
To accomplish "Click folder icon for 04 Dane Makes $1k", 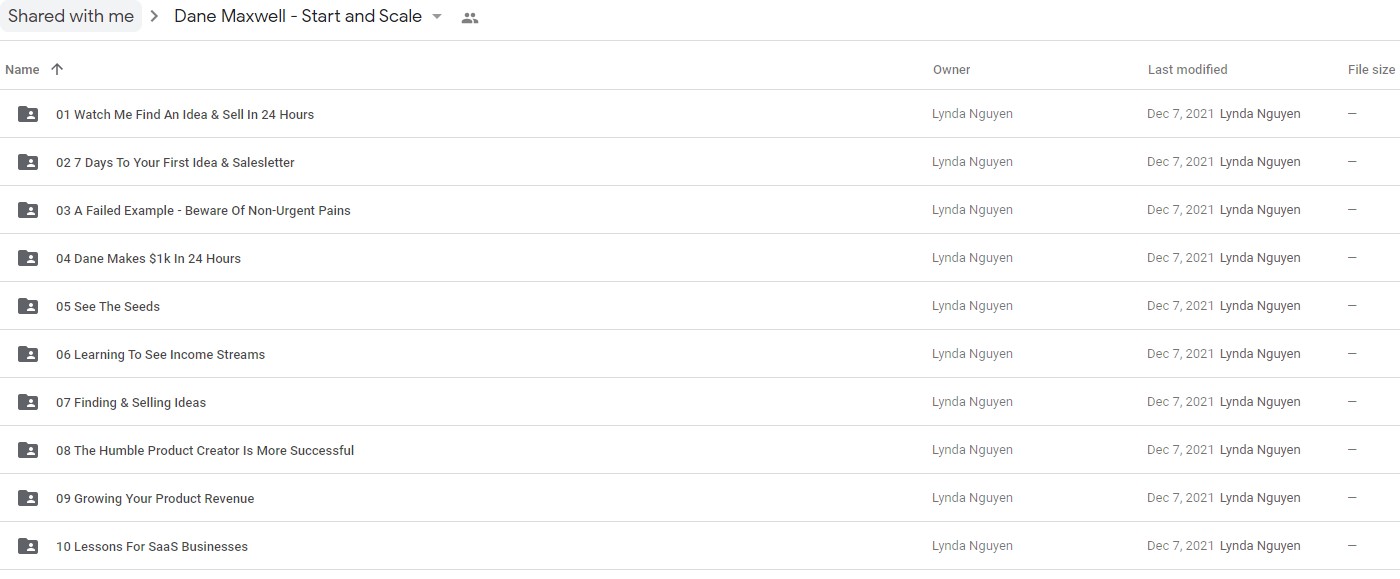I will point(28,258).
